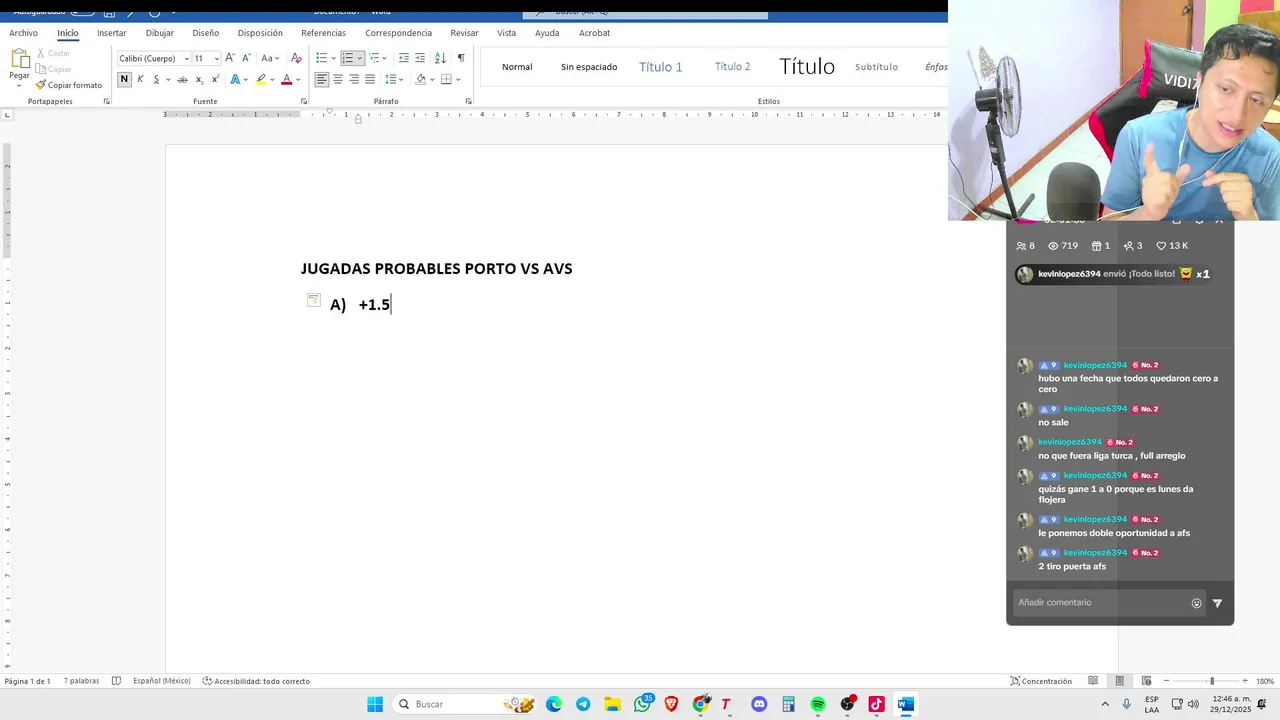Open Fuente dialog launcher
This screenshot has width=1280, height=720.
click(x=304, y=101)
